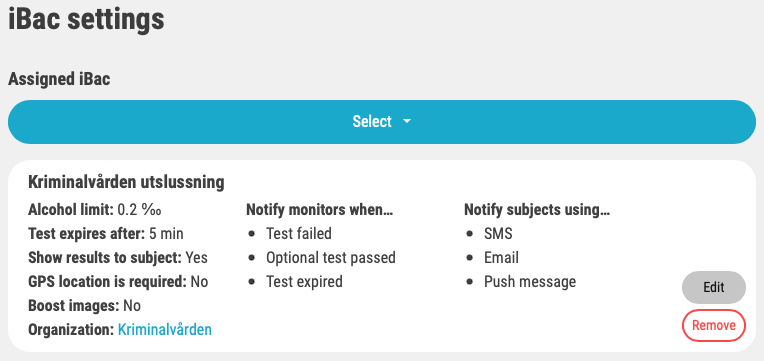Select the Test failed list item

point(299,234)
